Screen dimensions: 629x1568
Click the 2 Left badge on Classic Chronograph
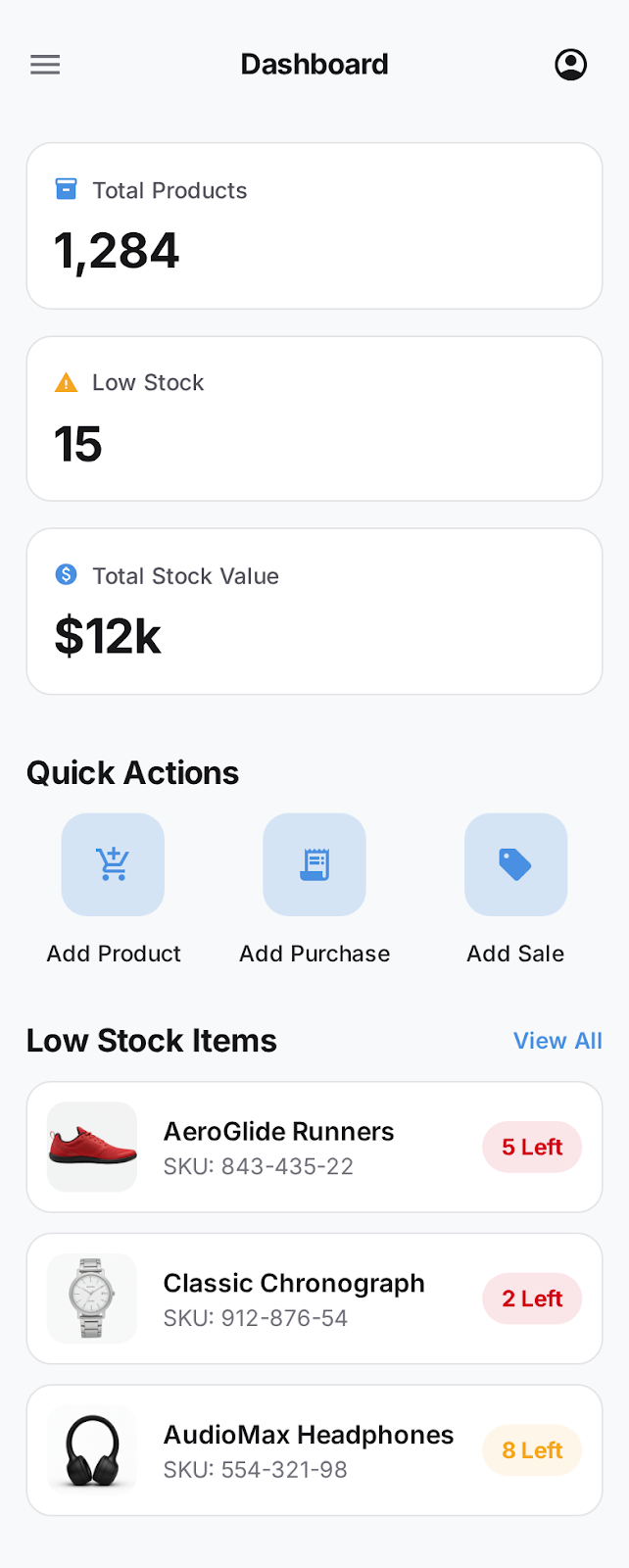coord(532,1298)
